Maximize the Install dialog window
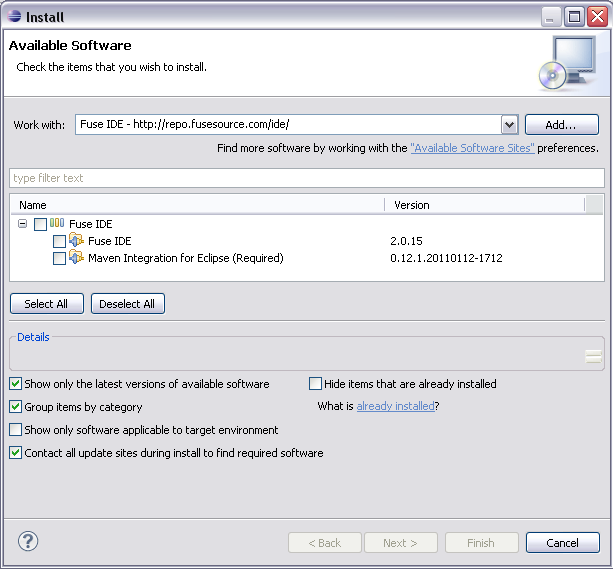Viewport: 613px width, 569px height. (x=574, y=15)
